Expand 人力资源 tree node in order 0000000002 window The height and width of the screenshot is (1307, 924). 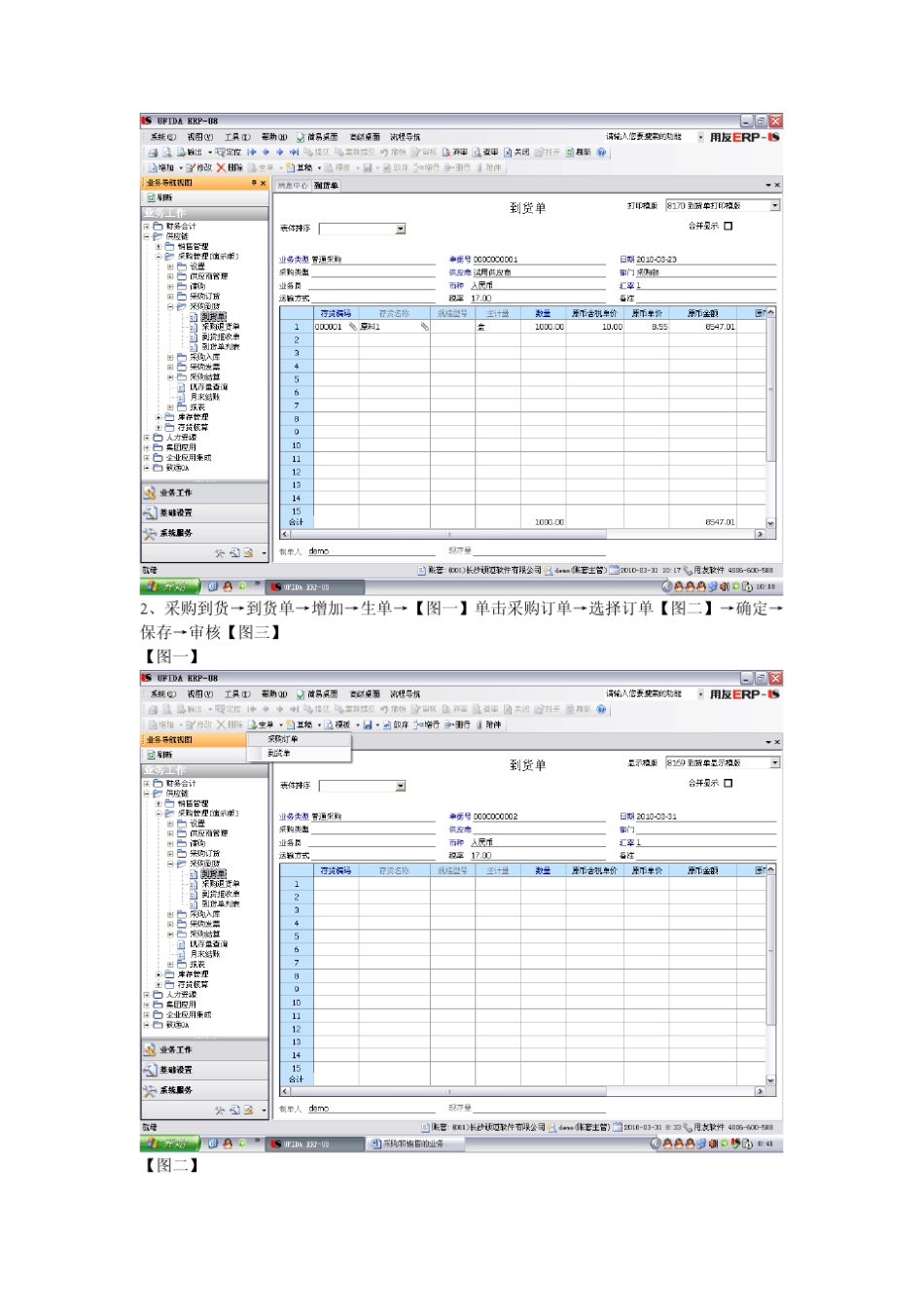point(147,995)
